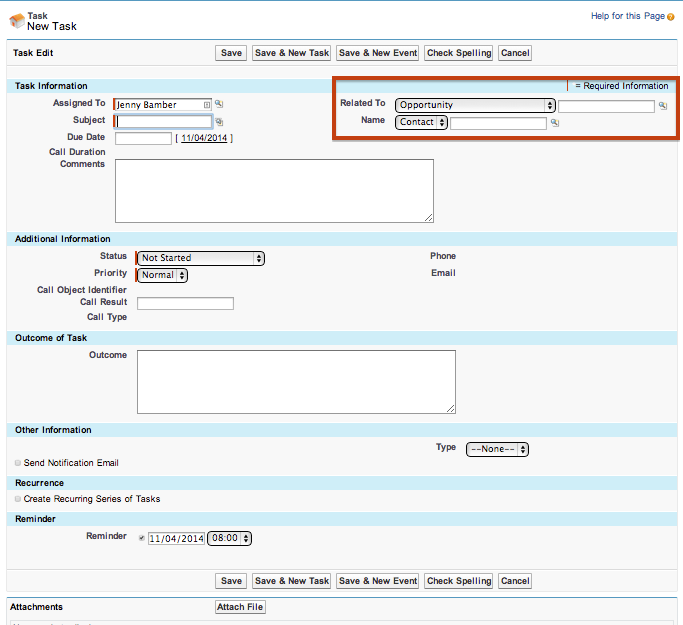Click the bottom Check Spelling button
Screen dimensions: 683x625
click(459, 581)
